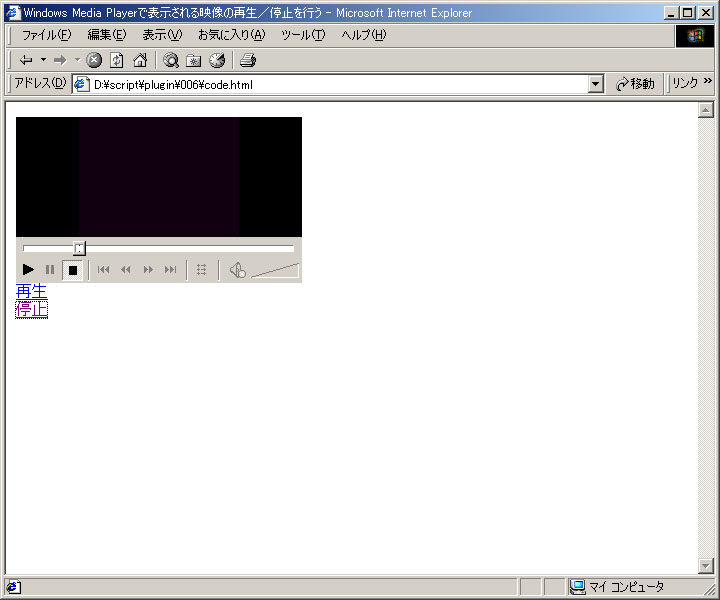Open the Favorites folder toolbar icon
This screenshot has width=720, height=600.
193,60
